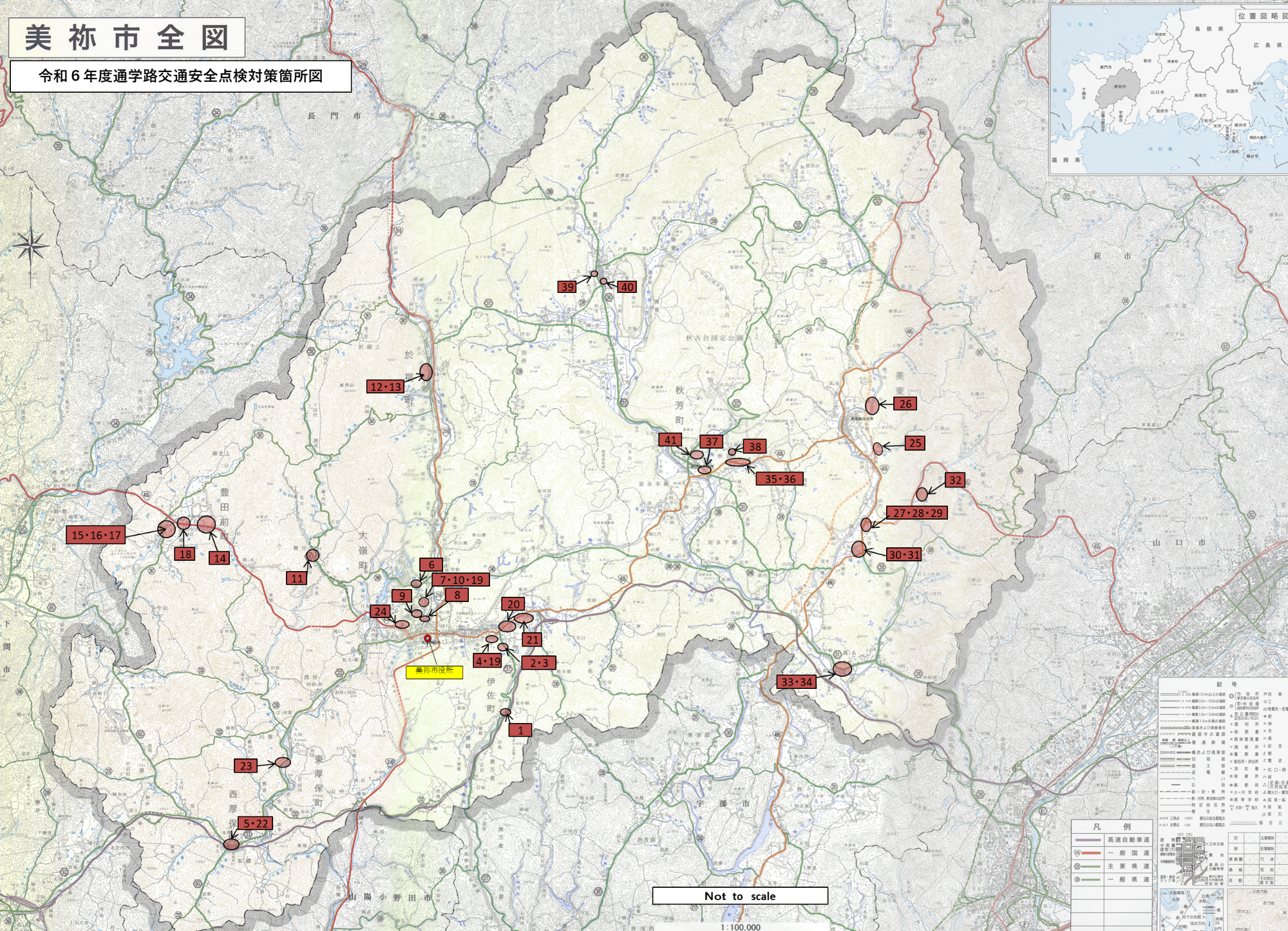
Task: Select red label 26
Action: 905,404
